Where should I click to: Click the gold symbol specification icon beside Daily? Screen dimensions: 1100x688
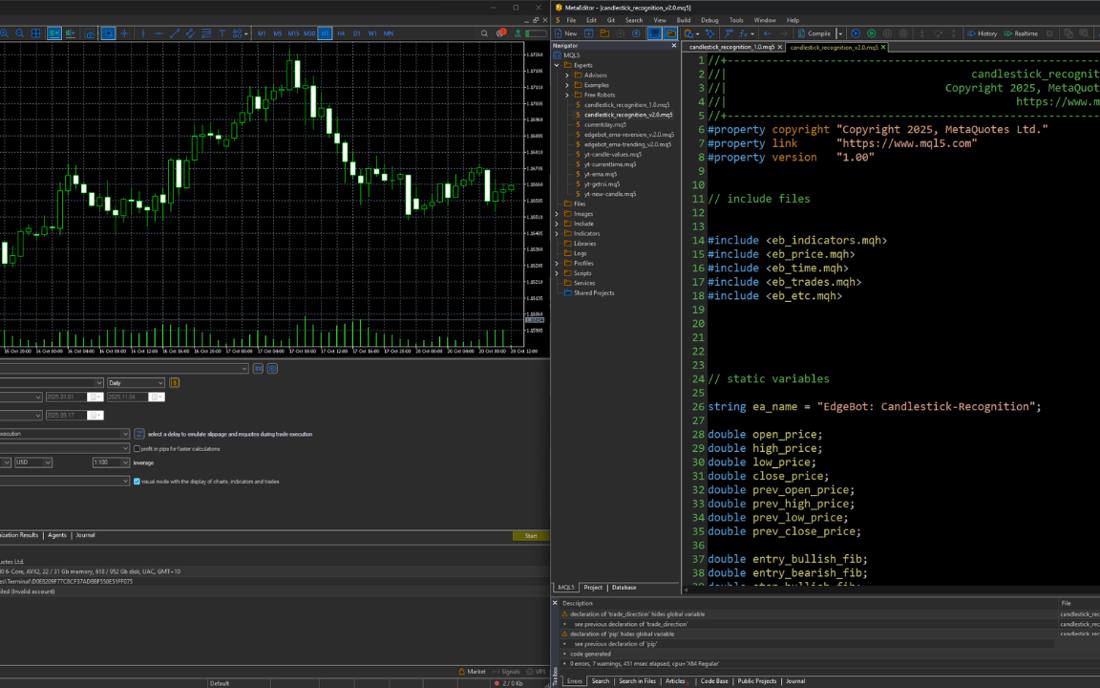pos(174,383)
